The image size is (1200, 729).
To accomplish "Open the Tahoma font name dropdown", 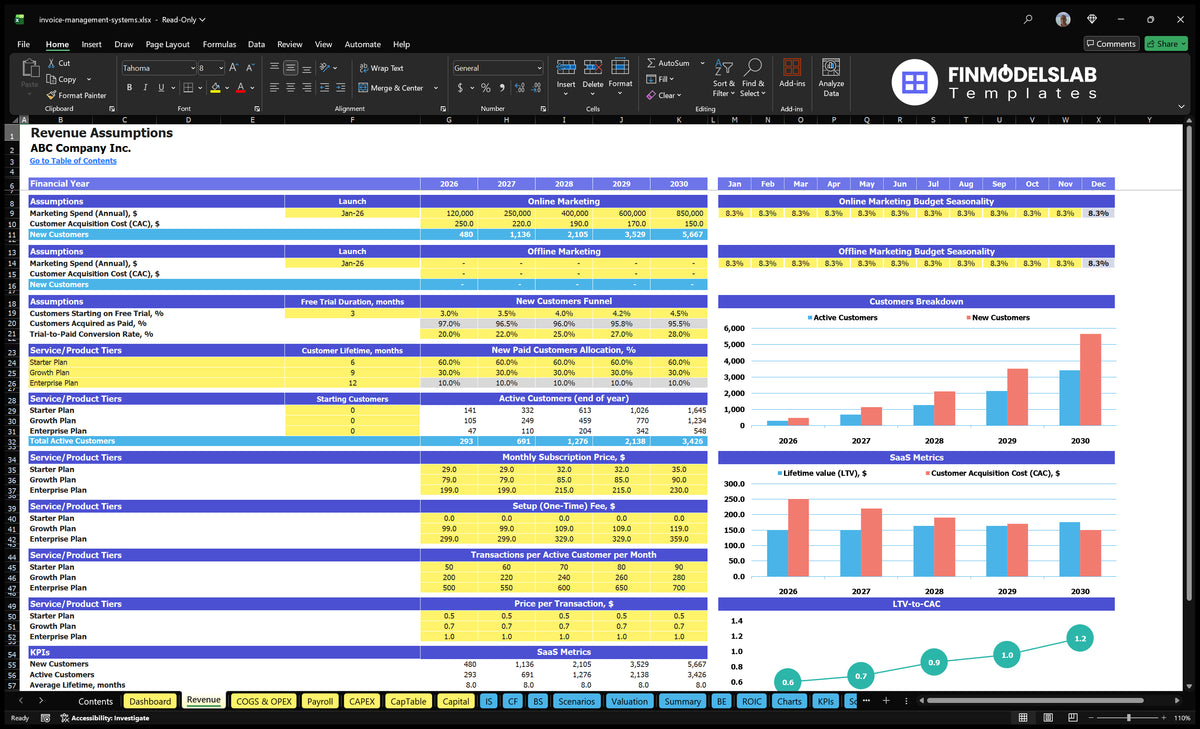I will coord(192,68).
